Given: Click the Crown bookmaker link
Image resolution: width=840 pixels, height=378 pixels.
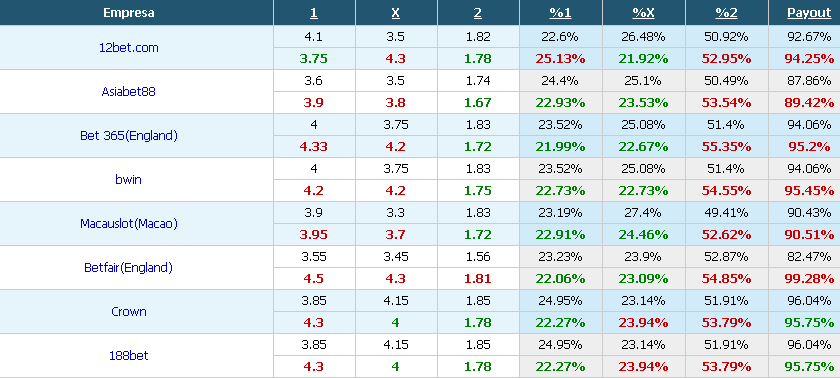Looking at the screenshot, I should tap(129, 311).
